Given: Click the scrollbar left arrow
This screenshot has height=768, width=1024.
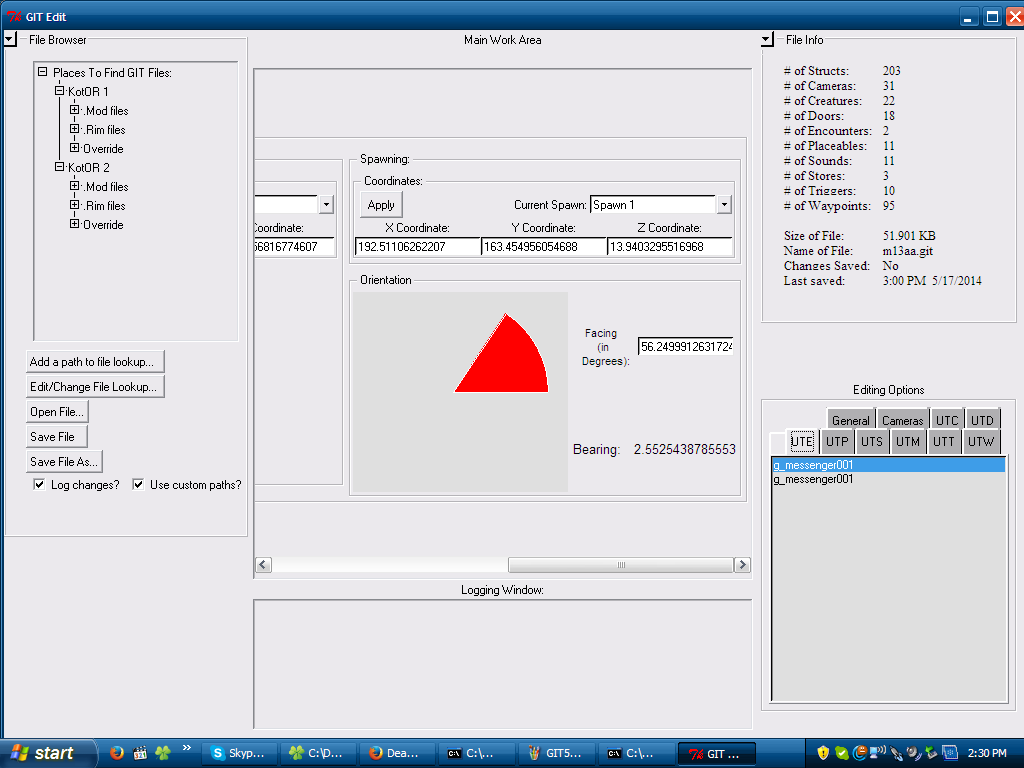Looking at the screenshot, I should (263, 565).
